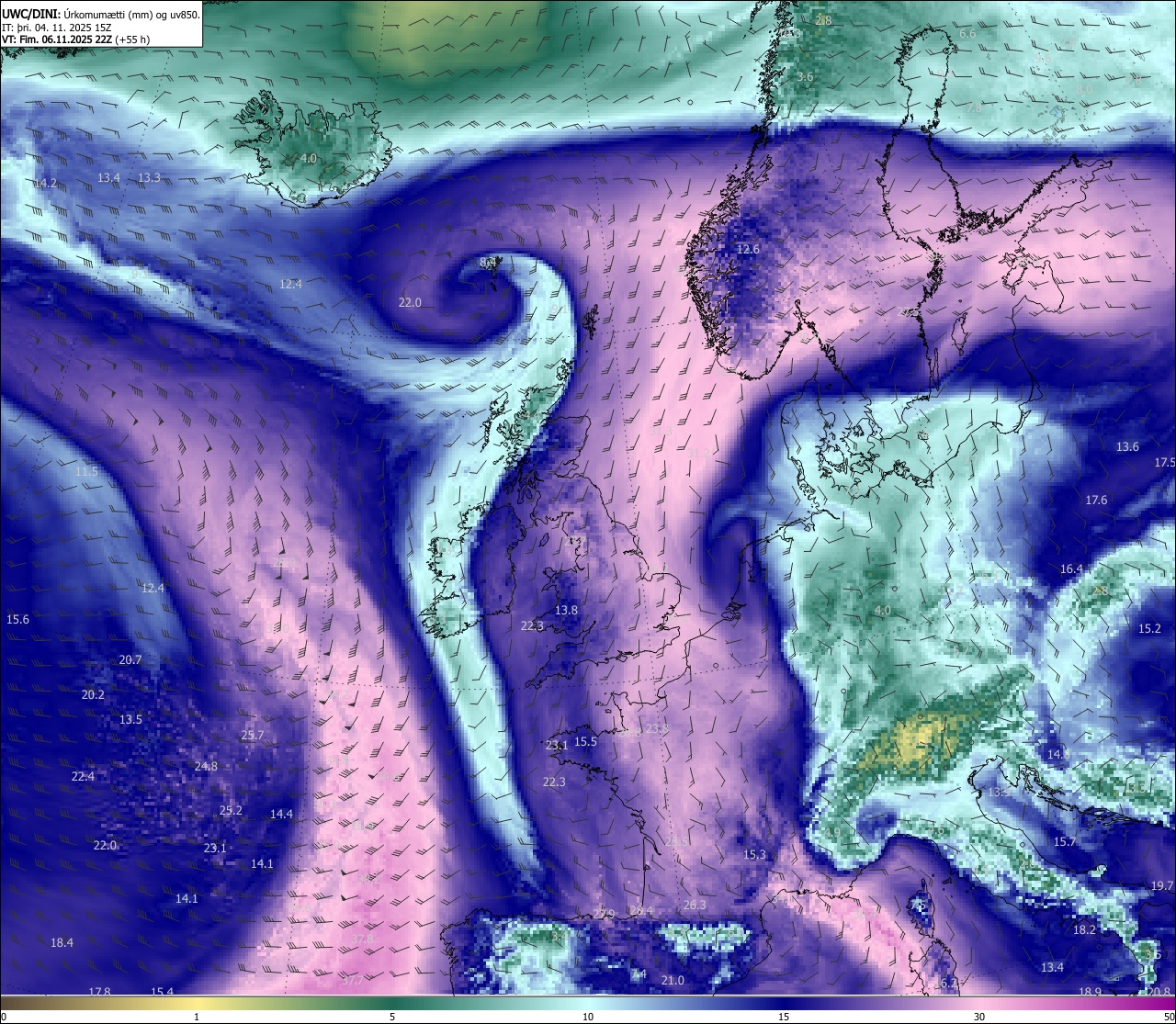Click the 13.8 value over Wales
Viewport: 1176px width, 1024px height.
pyautogui.click(x=566, y=611)
